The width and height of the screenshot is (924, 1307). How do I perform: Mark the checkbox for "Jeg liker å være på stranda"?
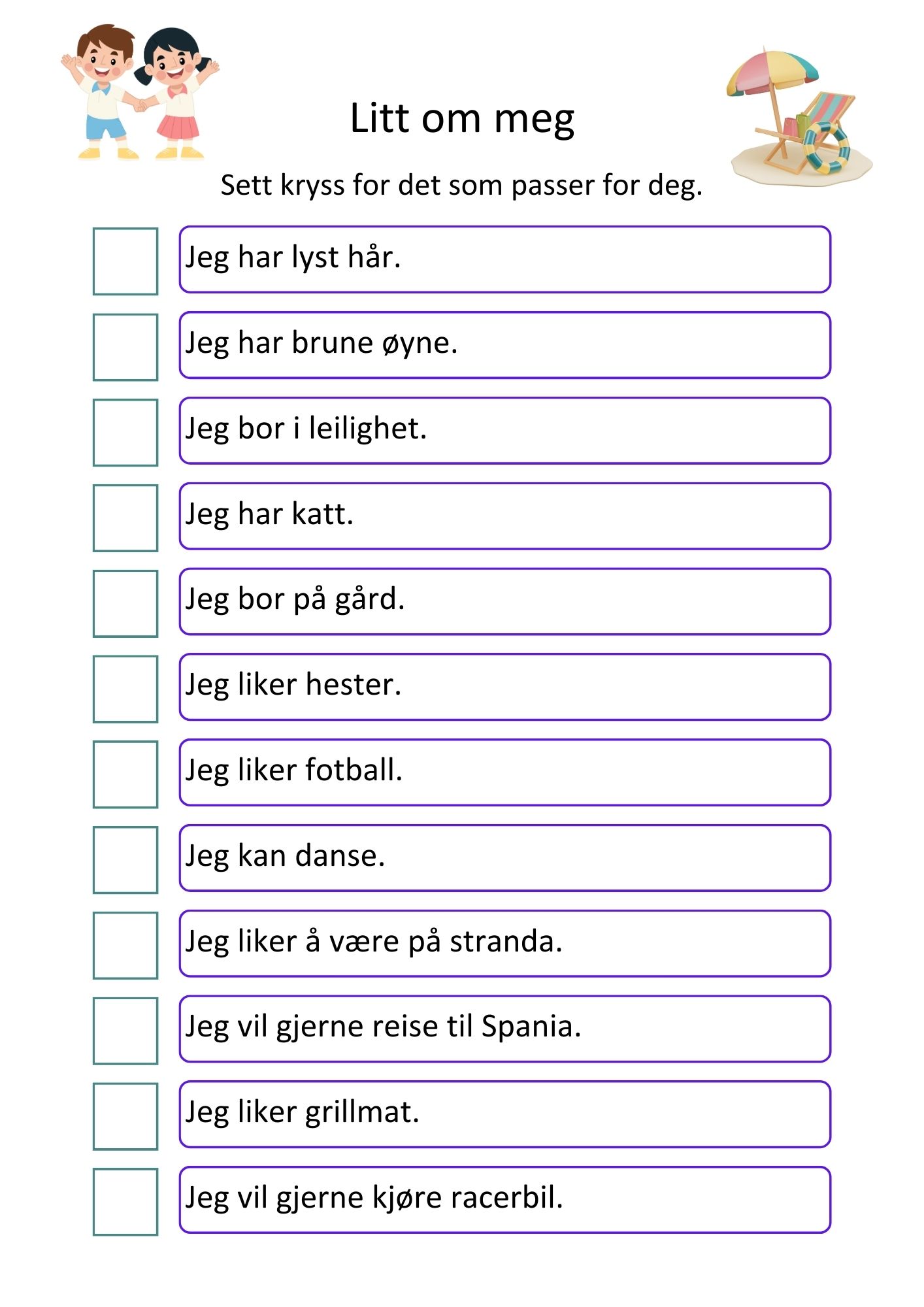click(125, 946)
